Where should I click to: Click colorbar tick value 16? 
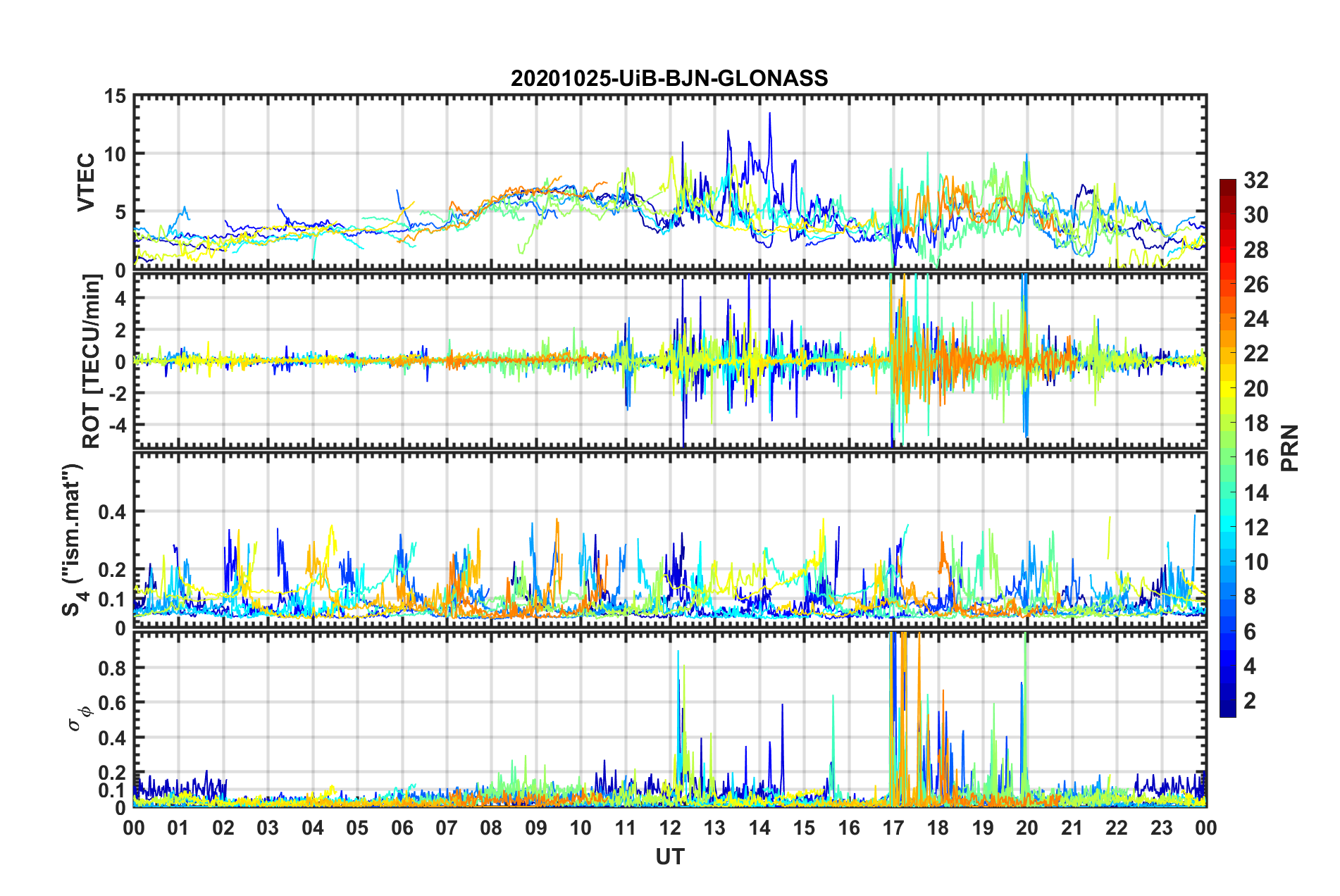point(1255,458)
